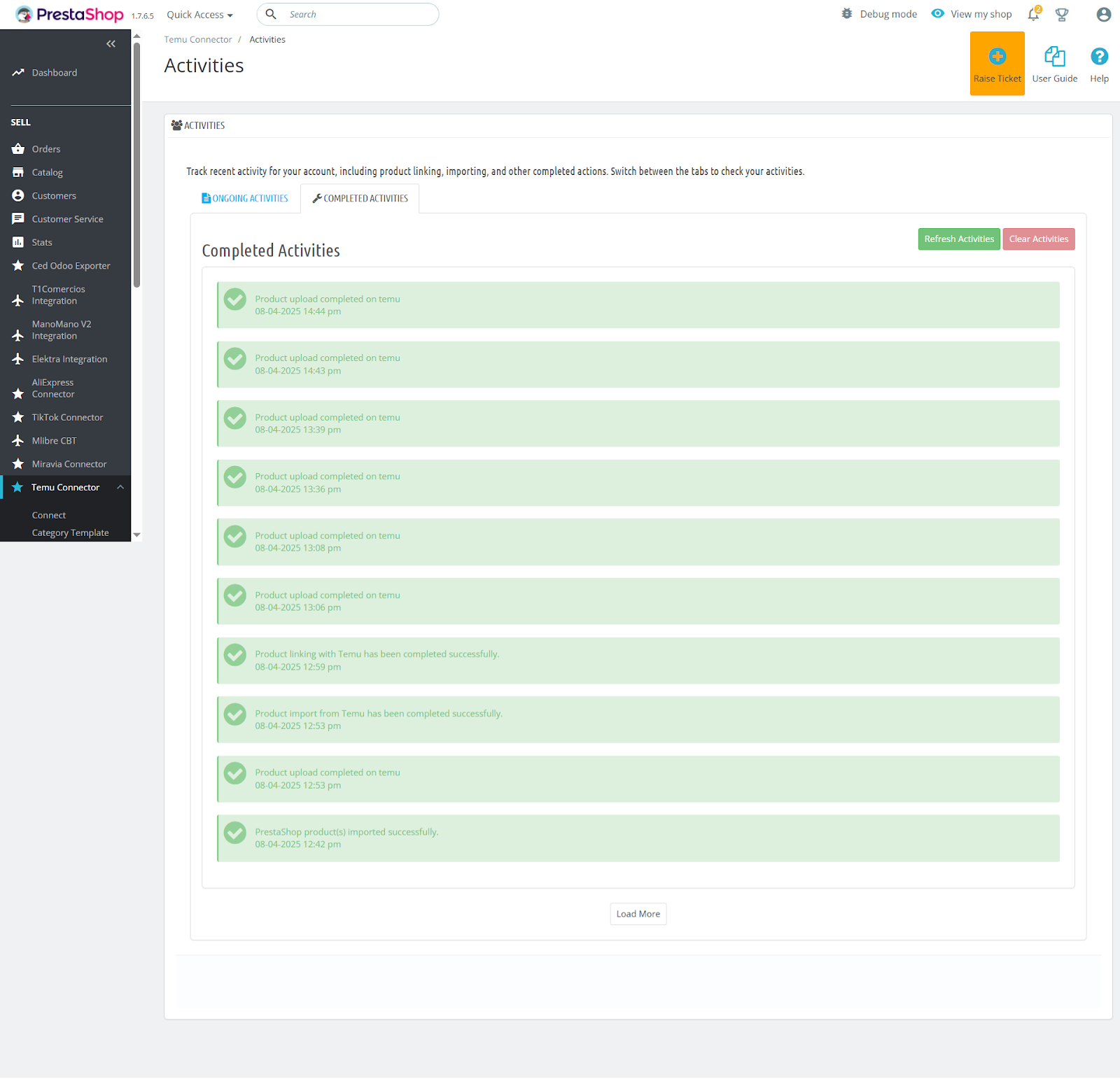Click the Debug mode bug icon
Viewport: 1120px width, 1079px height.
(x=847, y=14)
